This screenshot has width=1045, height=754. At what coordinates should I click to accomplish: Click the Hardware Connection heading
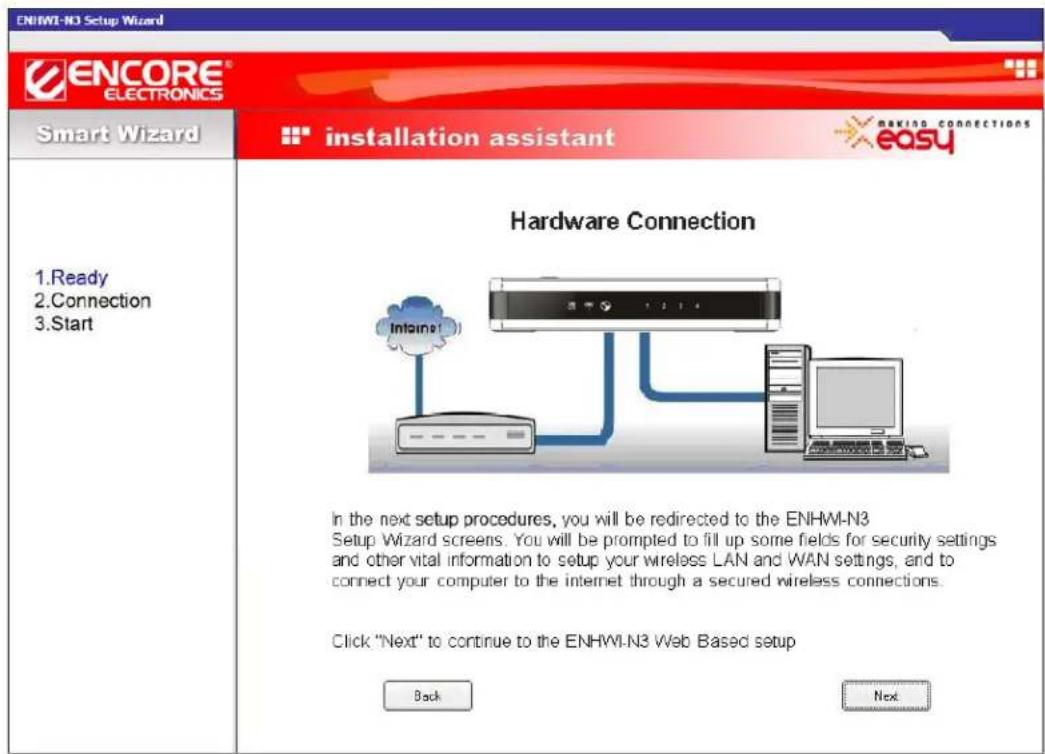pos(632,221)
